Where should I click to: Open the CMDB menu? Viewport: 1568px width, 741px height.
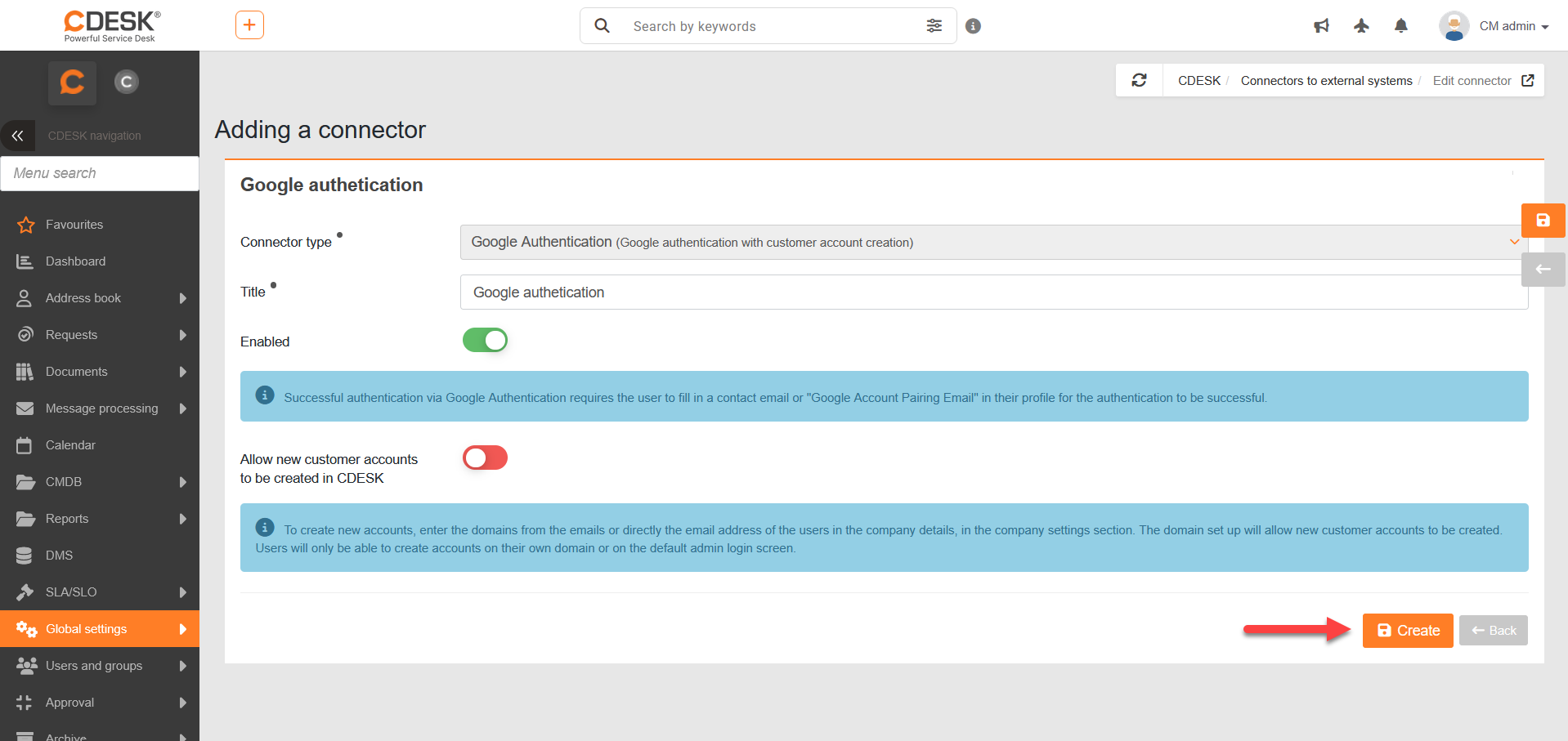(64, 482)
